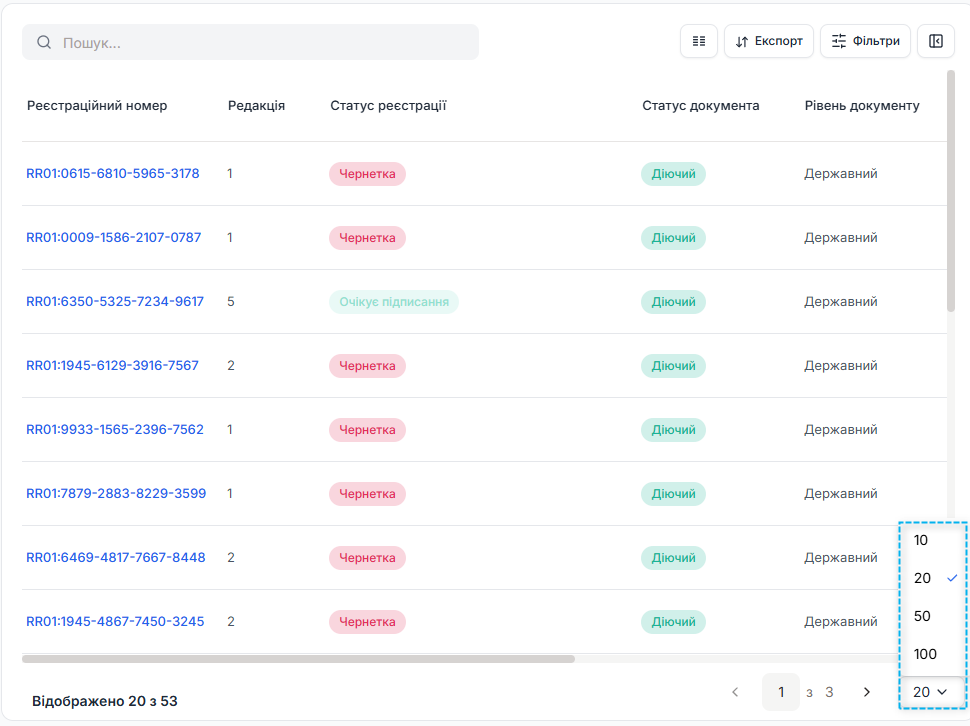
Task: Select page 1 in pagination
Action: (x=781, y=692)
